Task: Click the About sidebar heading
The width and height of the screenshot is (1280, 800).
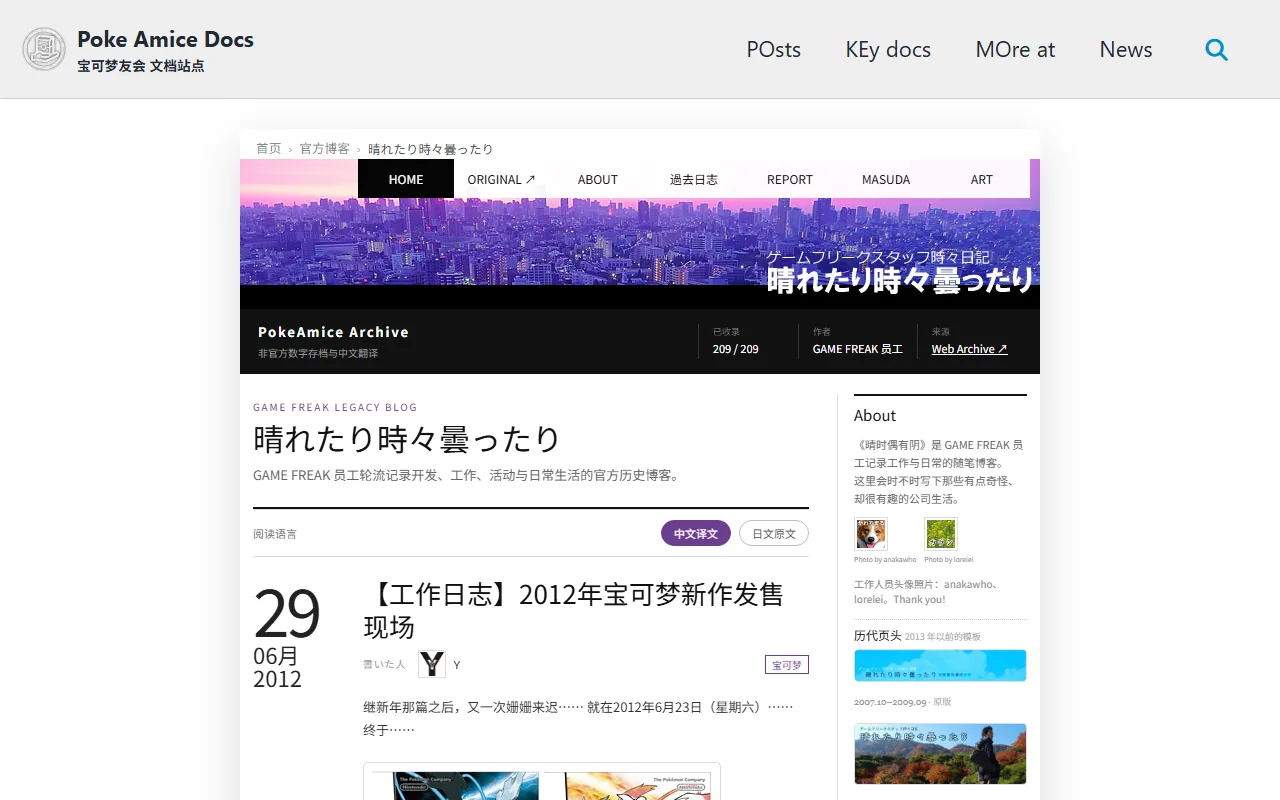Action: pos(875,415)
